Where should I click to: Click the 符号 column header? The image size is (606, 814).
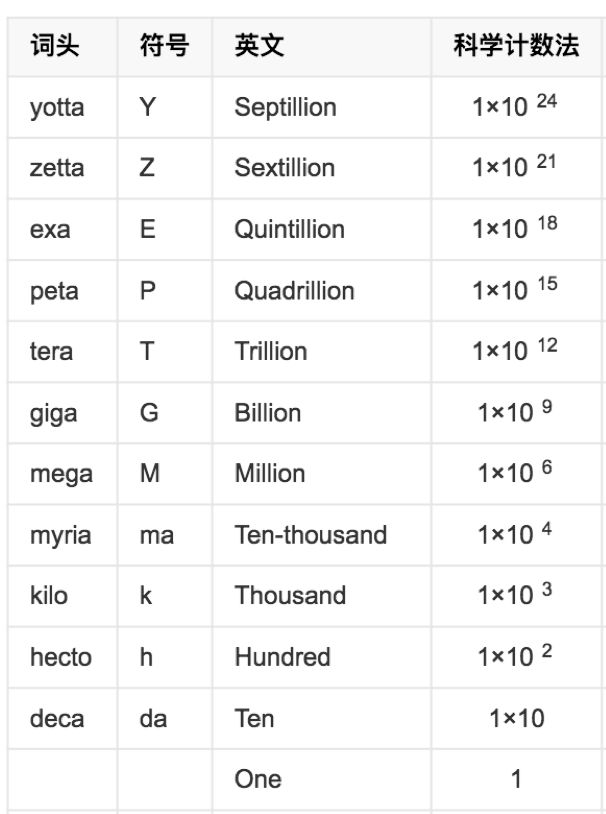[x=164, y=46]
